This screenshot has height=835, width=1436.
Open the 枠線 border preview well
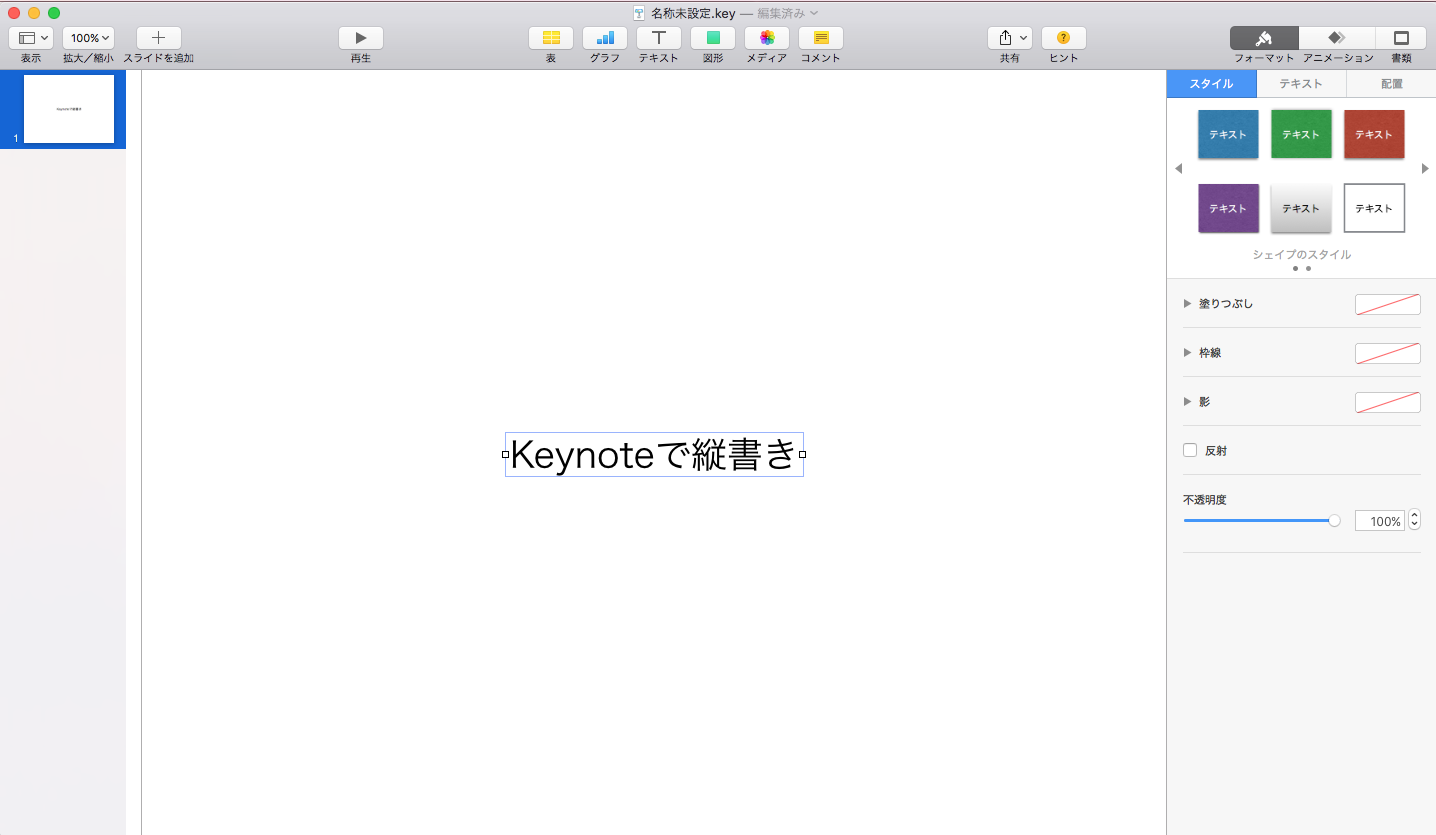coord(1388,353)
